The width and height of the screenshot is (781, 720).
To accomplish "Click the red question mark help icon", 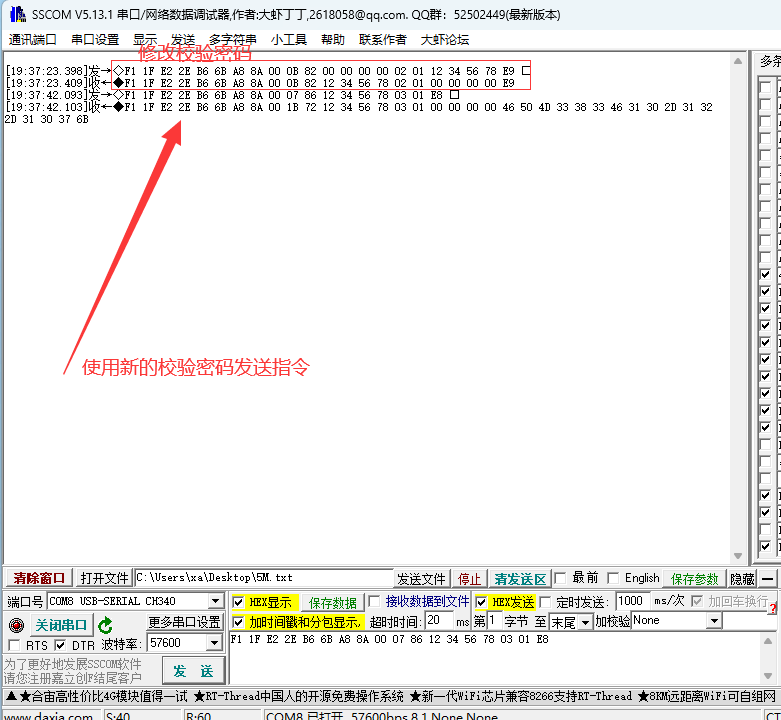I will point(773,607).
